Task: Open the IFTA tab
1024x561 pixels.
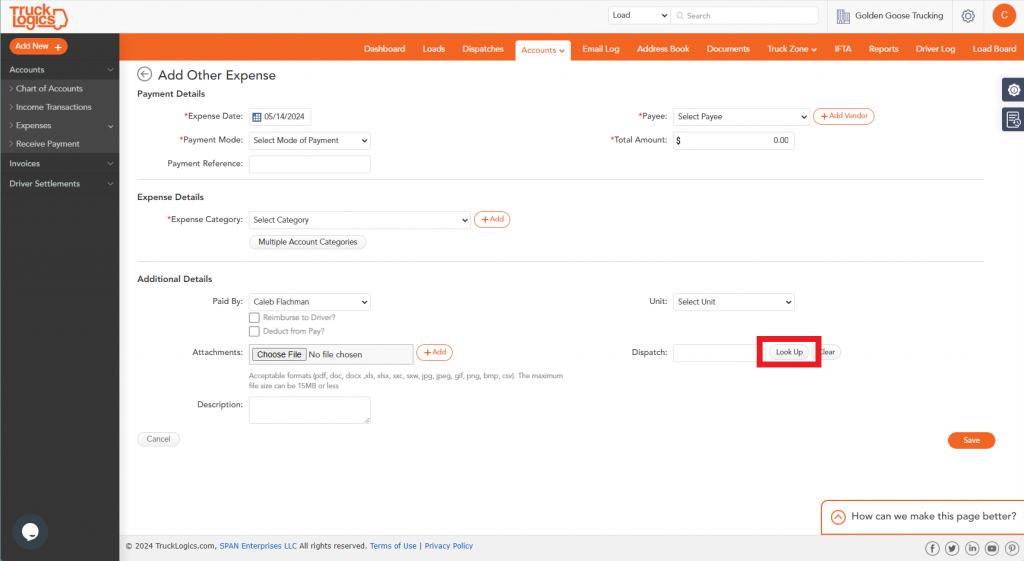Action: (x=842, y=49)
